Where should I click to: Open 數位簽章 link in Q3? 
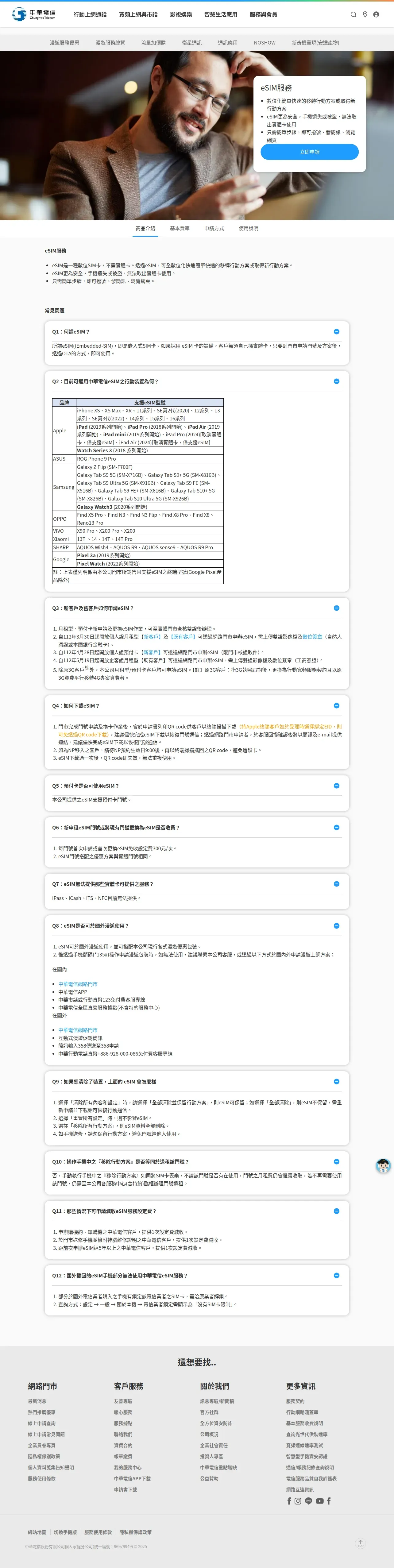click(x=312, y=637)
